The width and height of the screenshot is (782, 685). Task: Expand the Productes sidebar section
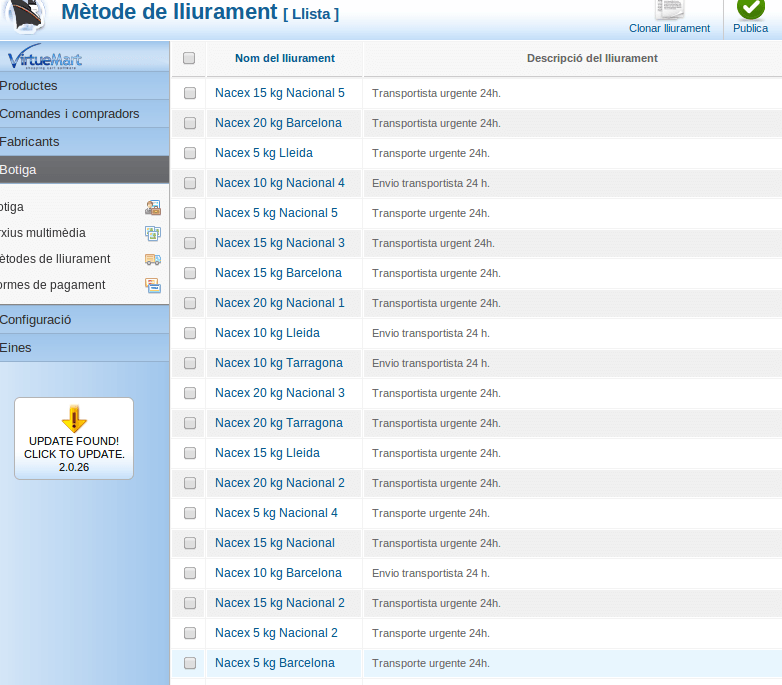tap(84, 86)
